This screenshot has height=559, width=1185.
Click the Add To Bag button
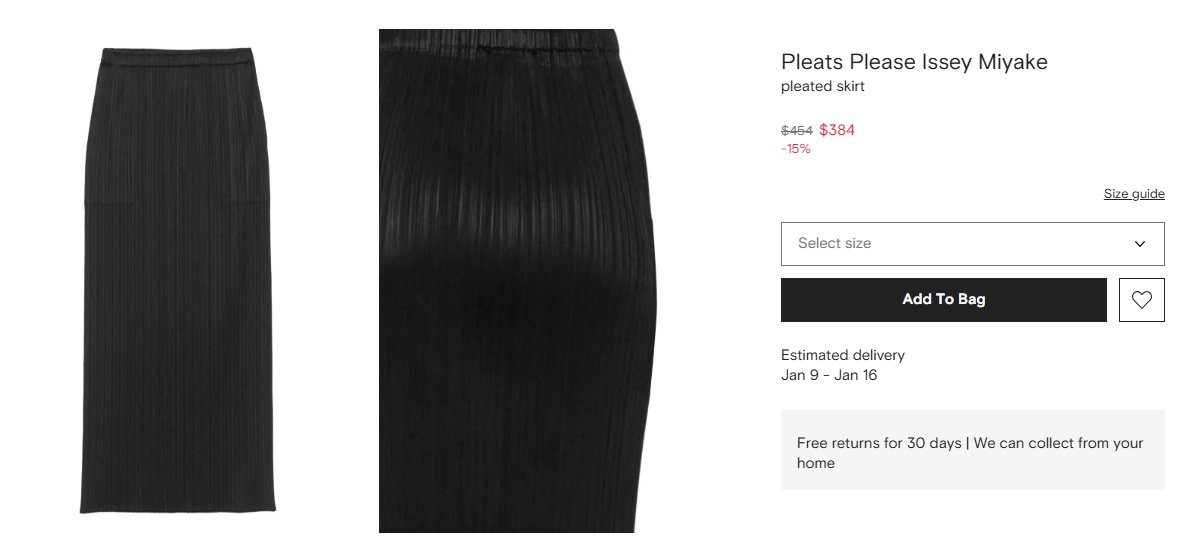click(943, 300)
